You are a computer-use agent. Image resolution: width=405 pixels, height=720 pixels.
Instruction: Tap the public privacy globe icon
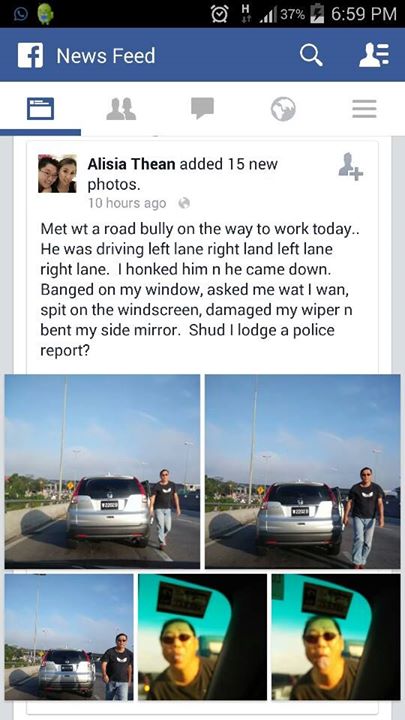184,203
